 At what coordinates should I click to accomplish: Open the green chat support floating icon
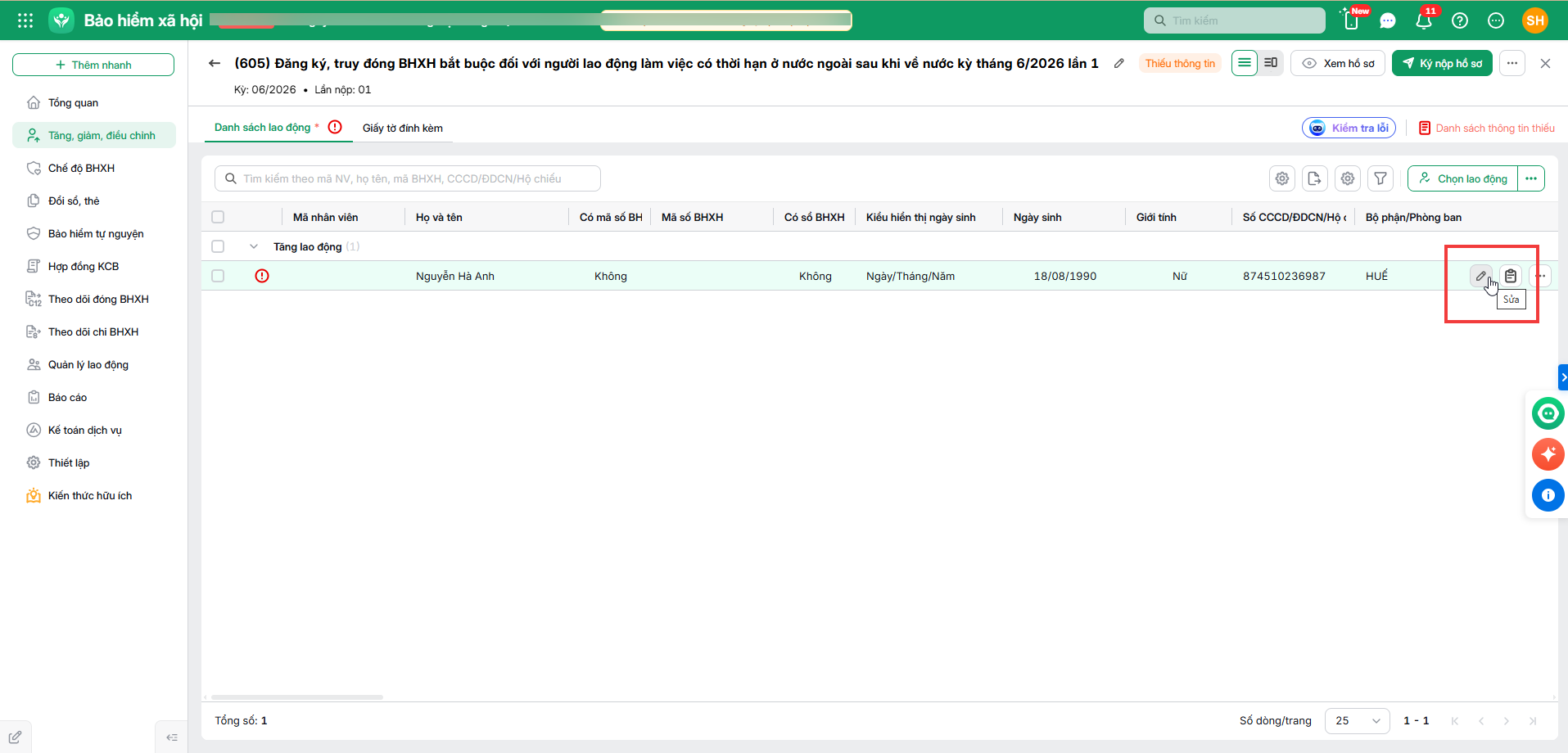click(1548, 413)
